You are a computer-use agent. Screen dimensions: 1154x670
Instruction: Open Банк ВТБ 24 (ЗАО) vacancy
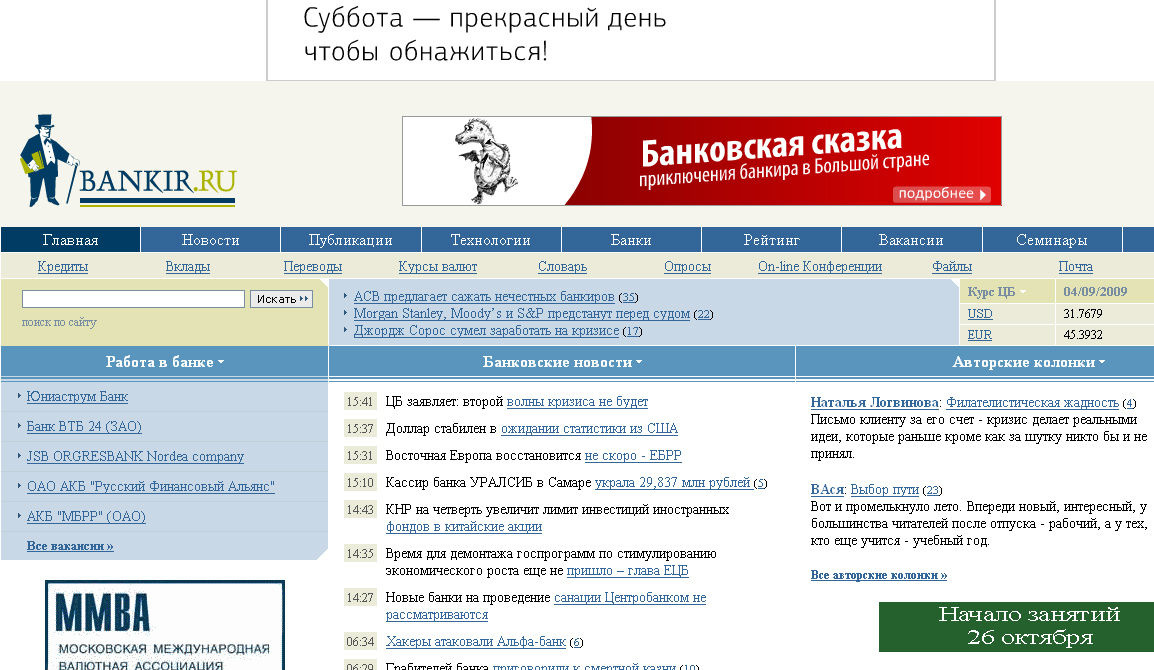tap(84, 426)
